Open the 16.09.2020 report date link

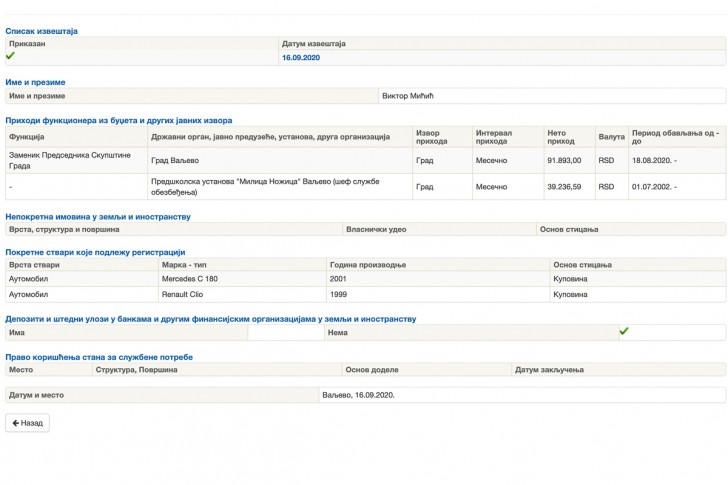(301, 58)
